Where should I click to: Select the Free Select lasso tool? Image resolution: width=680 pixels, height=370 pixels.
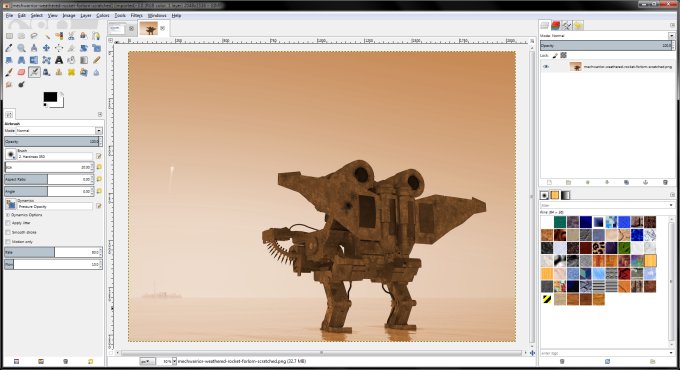[34, 36]
